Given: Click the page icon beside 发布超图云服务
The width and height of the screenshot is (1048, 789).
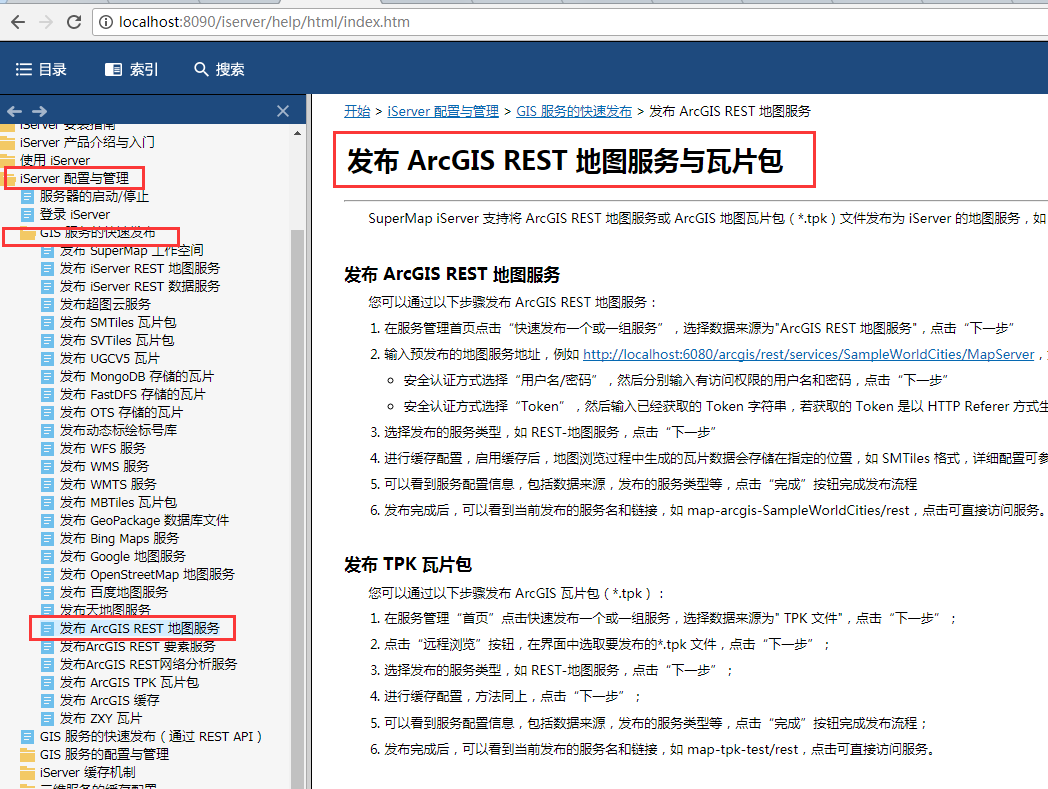Looking at the screenshot, I should 47,305.
